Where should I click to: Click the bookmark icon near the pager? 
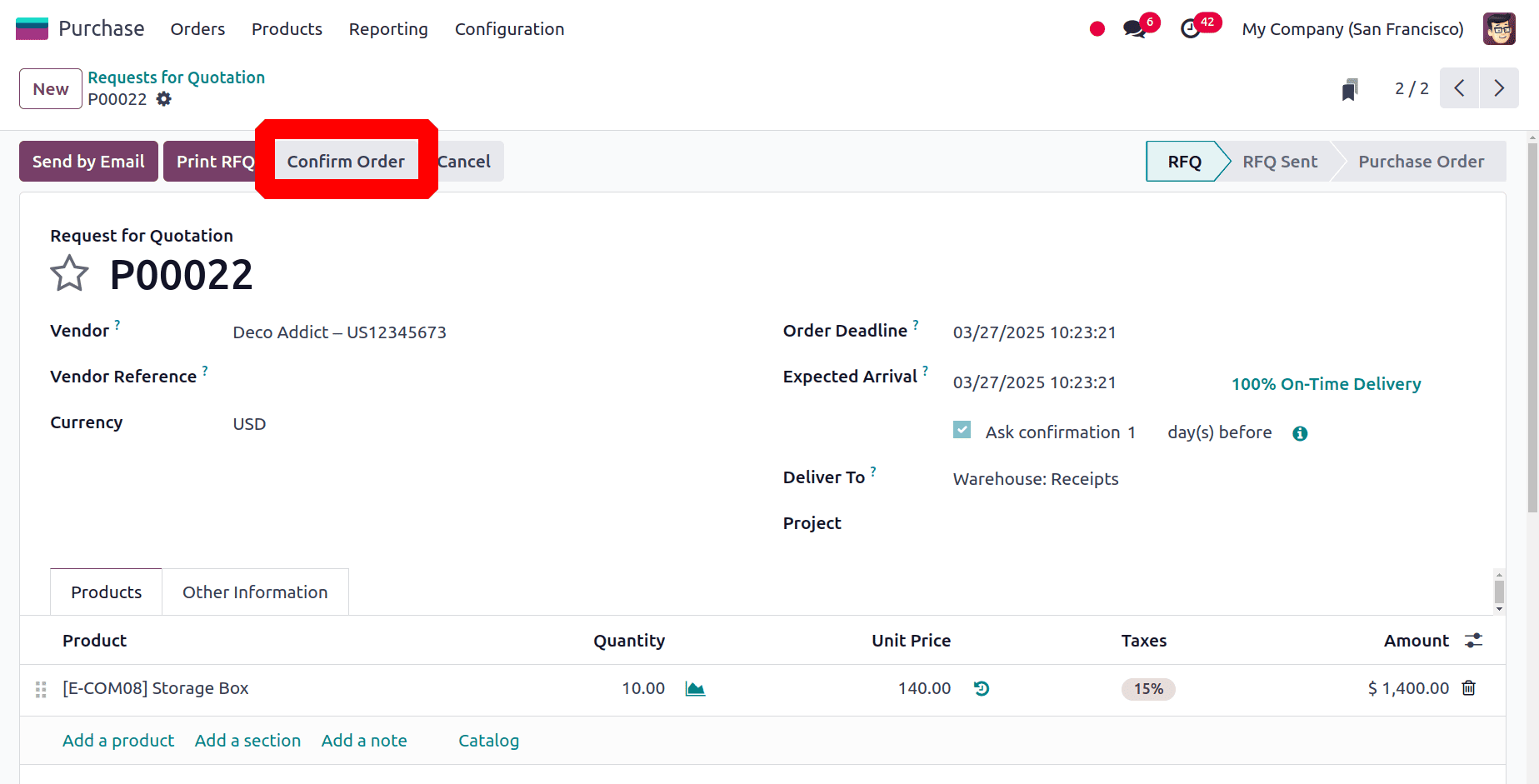1350,89
